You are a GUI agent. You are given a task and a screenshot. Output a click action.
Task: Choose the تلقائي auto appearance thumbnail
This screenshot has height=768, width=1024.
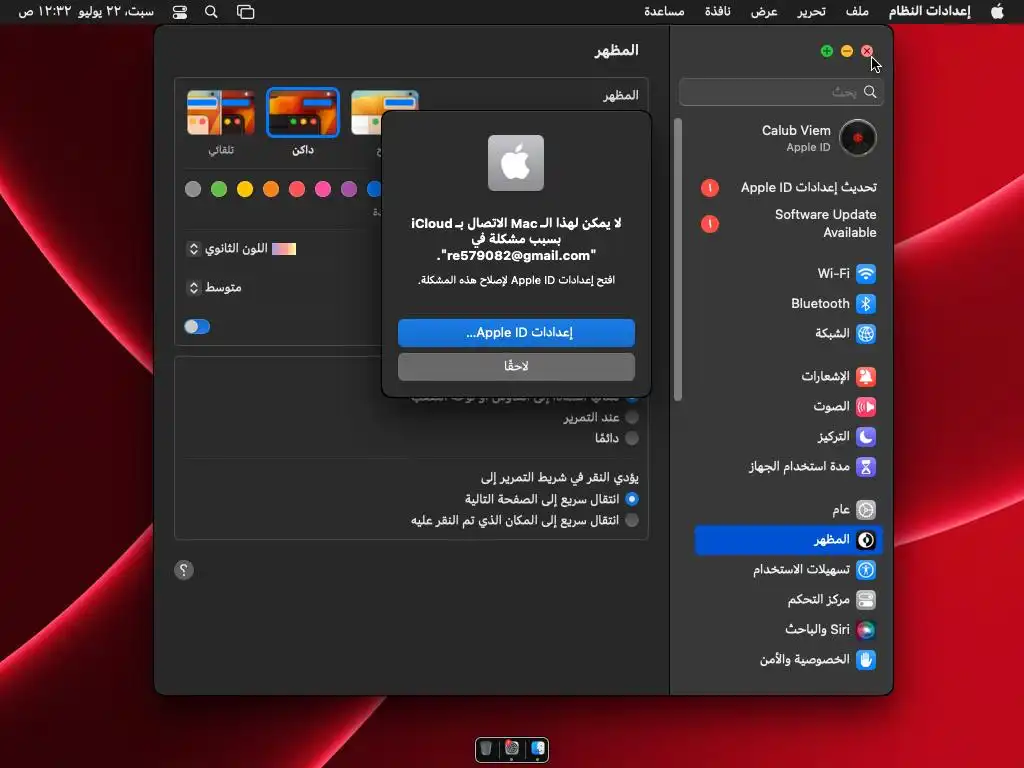coord(221,113)
